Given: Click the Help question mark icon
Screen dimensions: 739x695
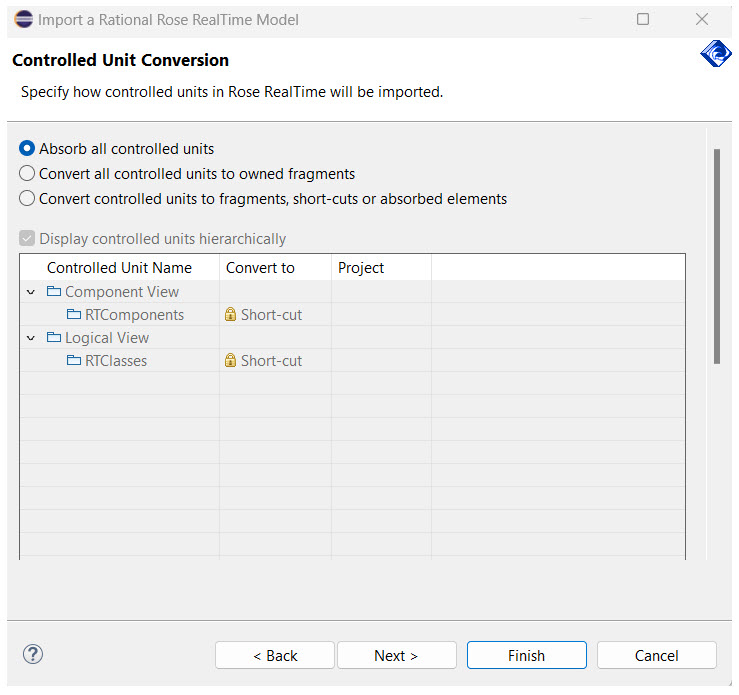Looking at the screenshot, I should click(x=33, y=655).
